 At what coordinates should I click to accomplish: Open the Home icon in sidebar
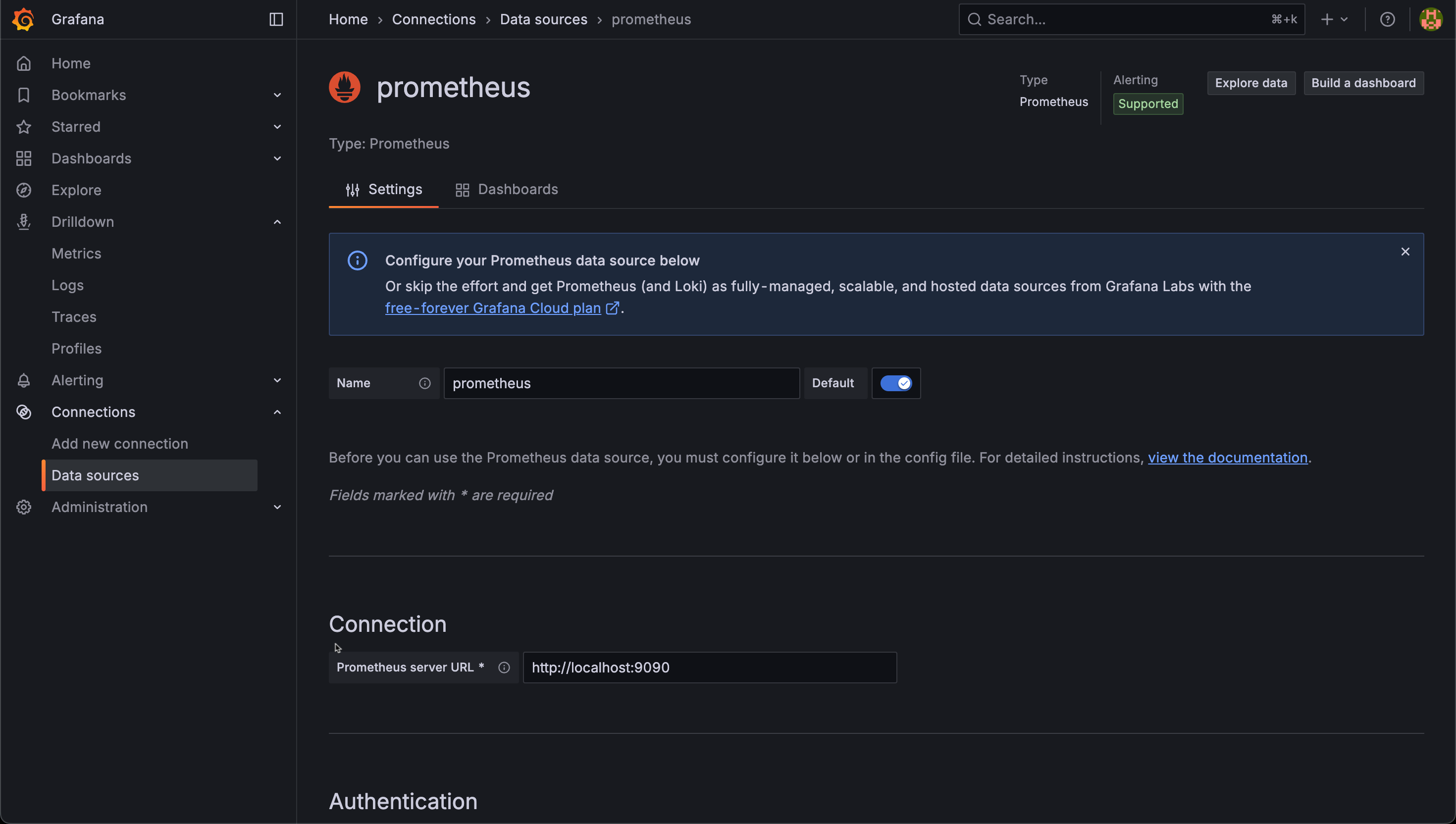click(23, 63)
